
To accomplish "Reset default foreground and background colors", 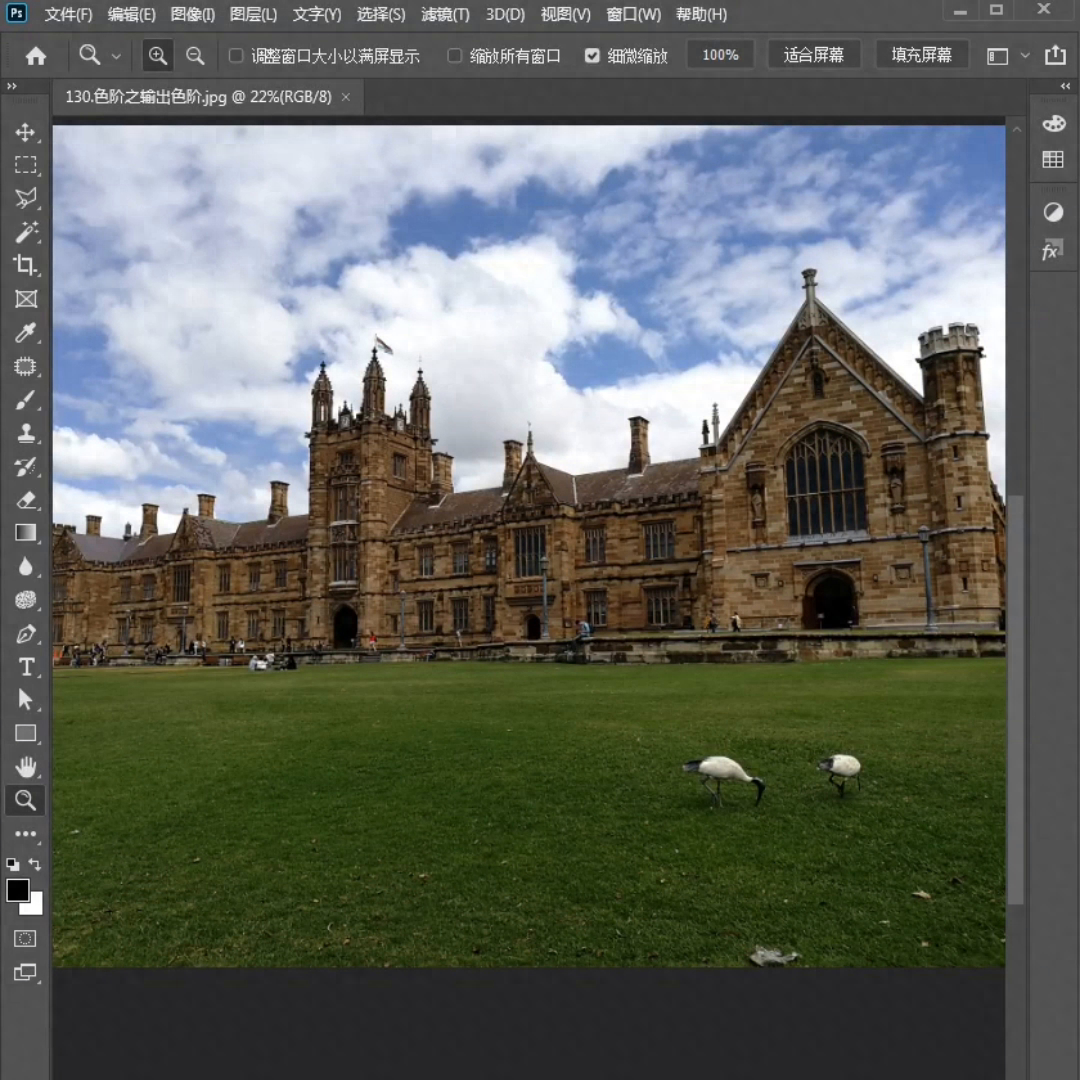I will click(x=12, y=864).
